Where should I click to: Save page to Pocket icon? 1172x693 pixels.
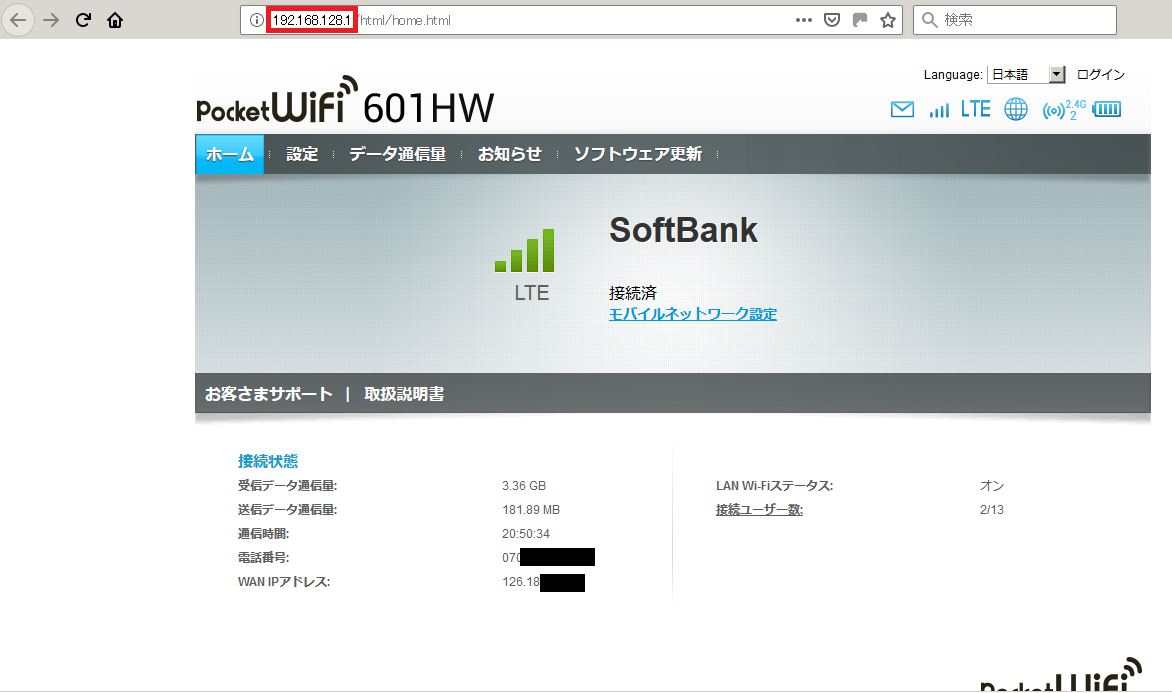tap(832, 20)
